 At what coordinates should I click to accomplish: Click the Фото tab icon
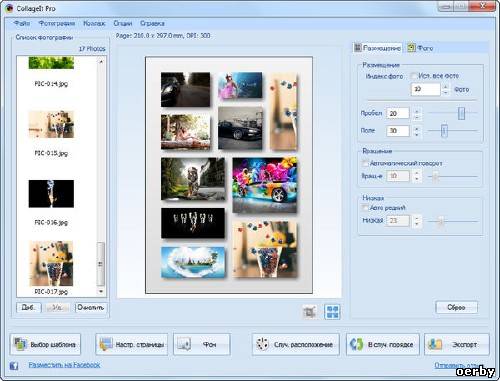411,48
